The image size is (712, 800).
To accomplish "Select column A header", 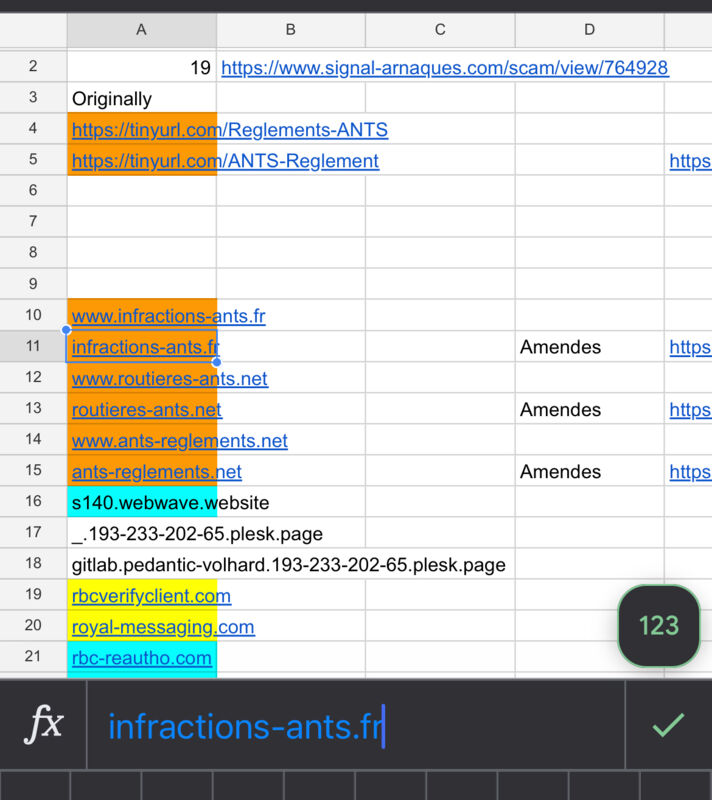I will coord(142,30).
